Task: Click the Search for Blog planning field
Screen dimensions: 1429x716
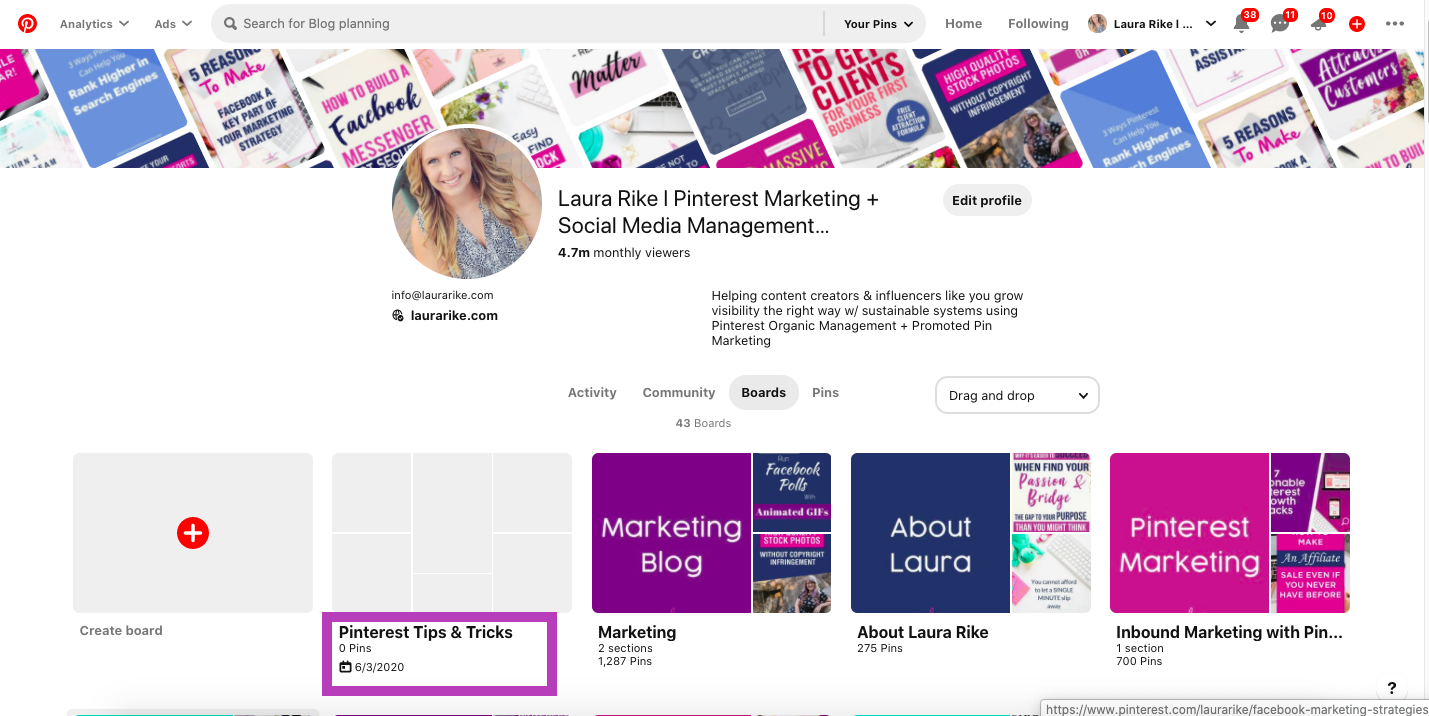Action: tap(516, 24)
